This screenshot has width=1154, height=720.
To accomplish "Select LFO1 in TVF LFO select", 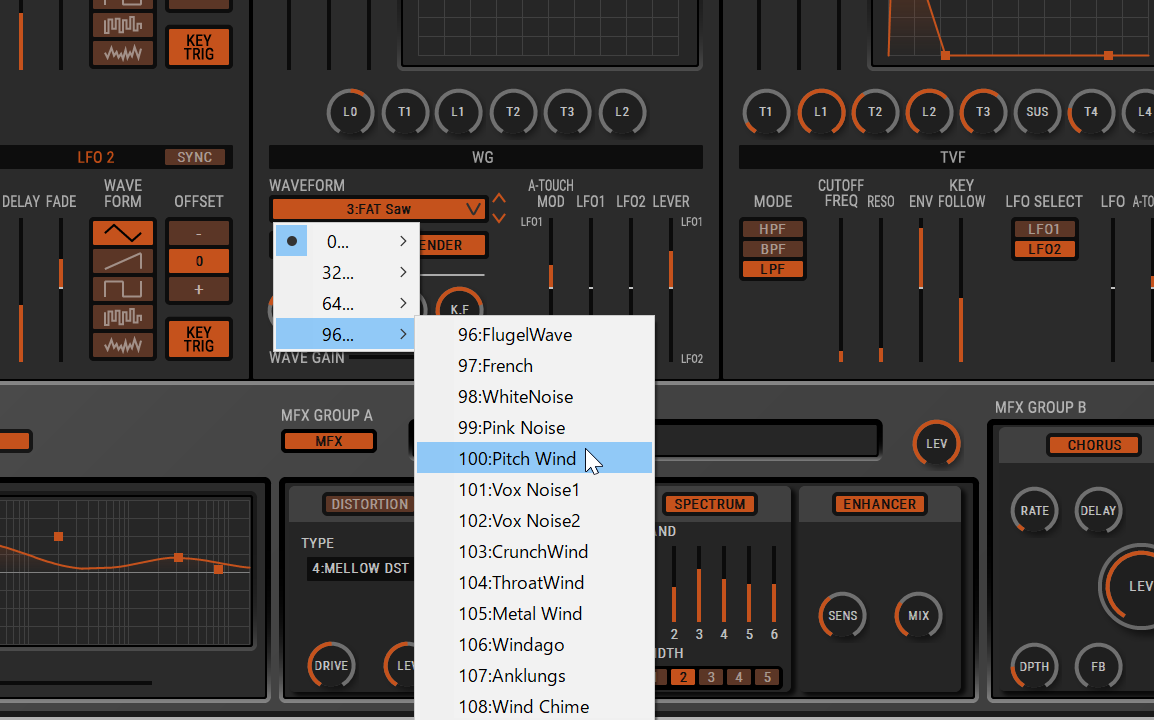I will click(x=1044, y=229).
